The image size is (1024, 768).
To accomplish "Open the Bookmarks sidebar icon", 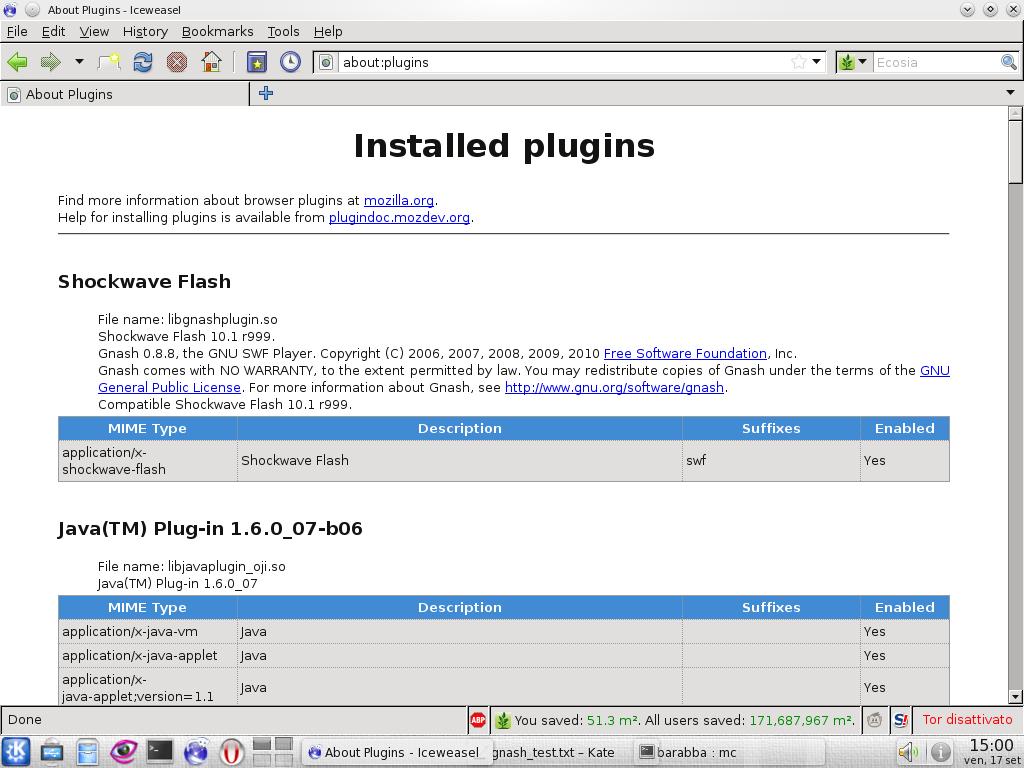I will click(257, 62).
